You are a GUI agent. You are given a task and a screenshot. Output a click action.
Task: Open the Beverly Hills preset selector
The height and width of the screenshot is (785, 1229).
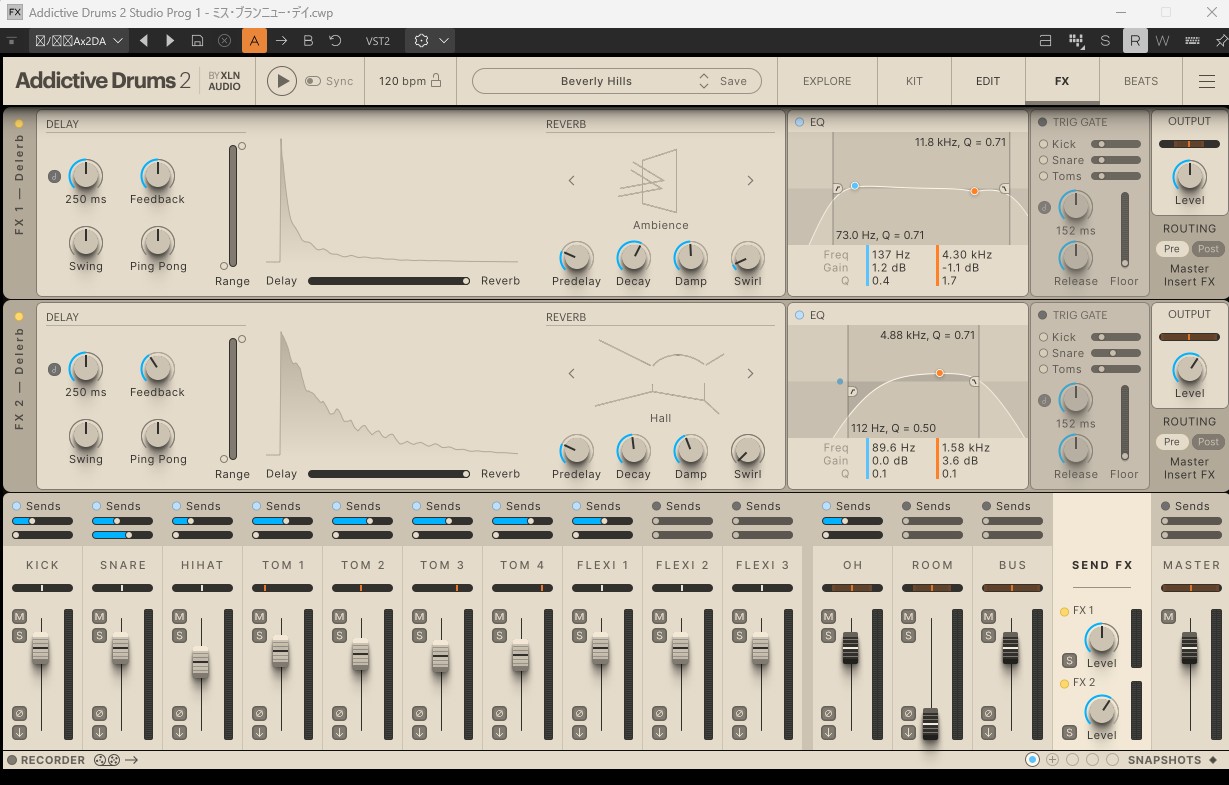(x=596, y=81)
